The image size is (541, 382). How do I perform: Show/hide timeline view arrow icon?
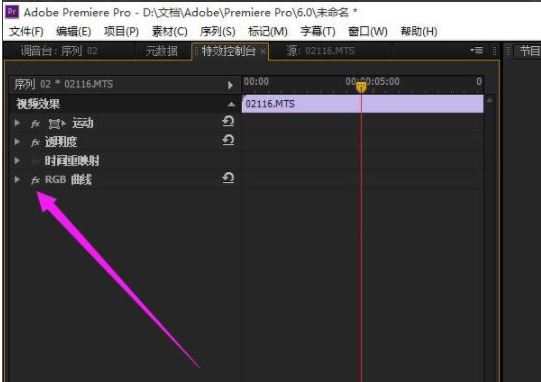pyautogui.click(x=230, y=85)
